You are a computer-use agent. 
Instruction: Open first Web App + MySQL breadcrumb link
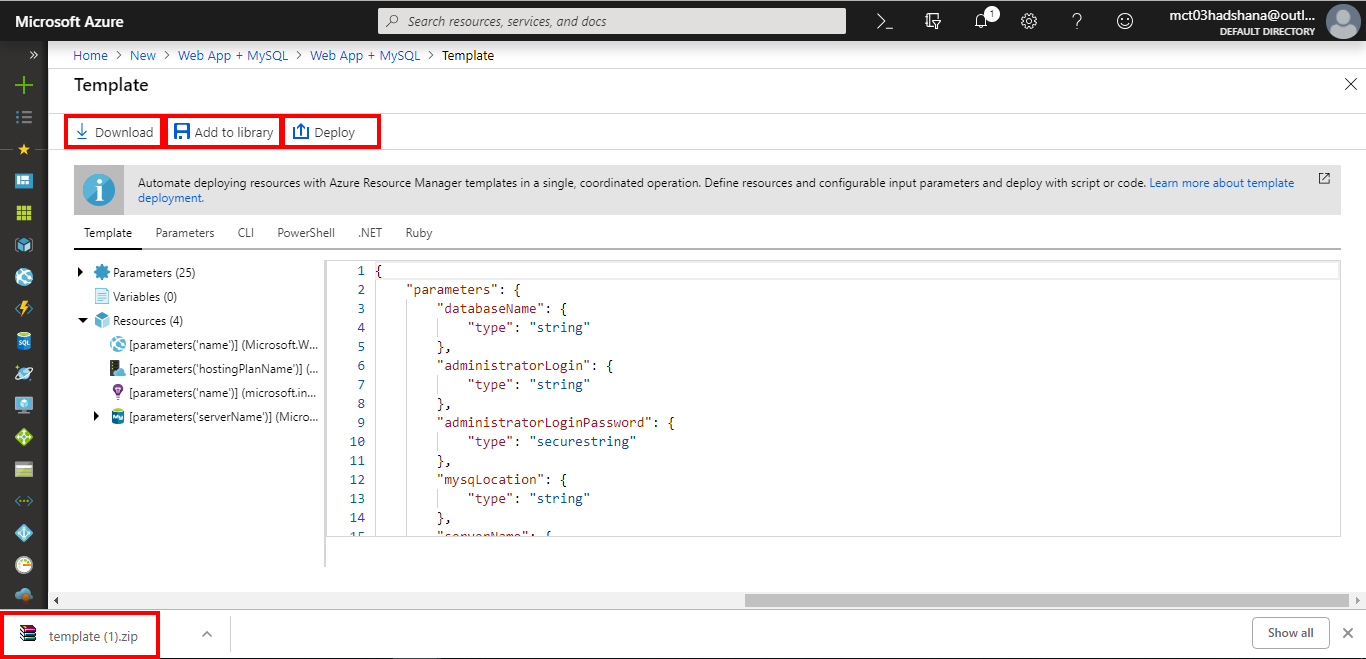233,56
